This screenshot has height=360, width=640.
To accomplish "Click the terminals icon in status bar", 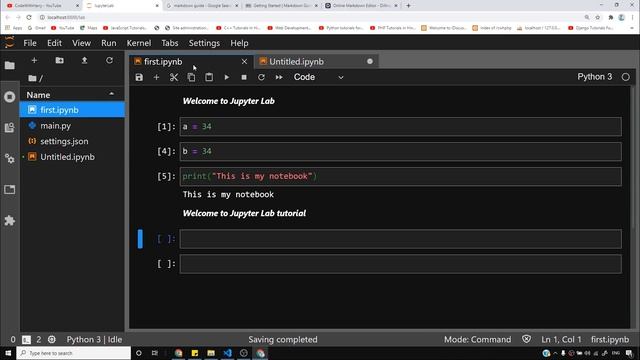I will point(26,339).
